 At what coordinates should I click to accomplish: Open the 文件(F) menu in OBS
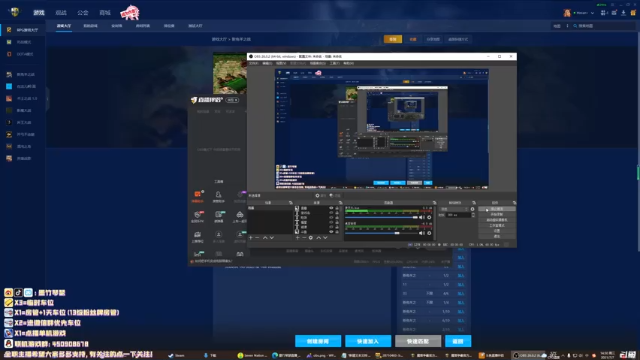[254, 63]
